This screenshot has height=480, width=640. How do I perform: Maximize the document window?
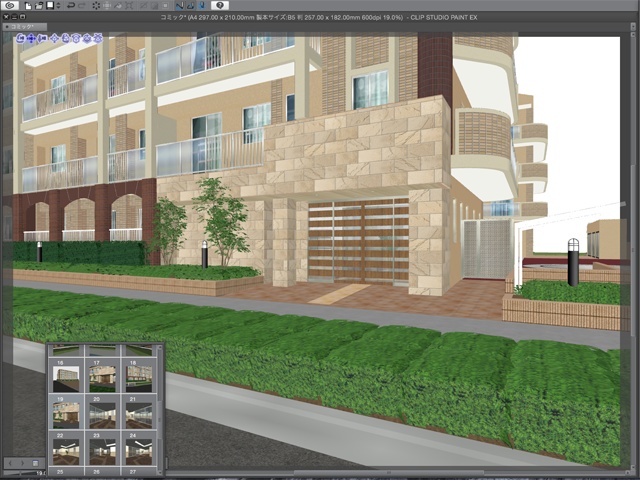[22, 17]
